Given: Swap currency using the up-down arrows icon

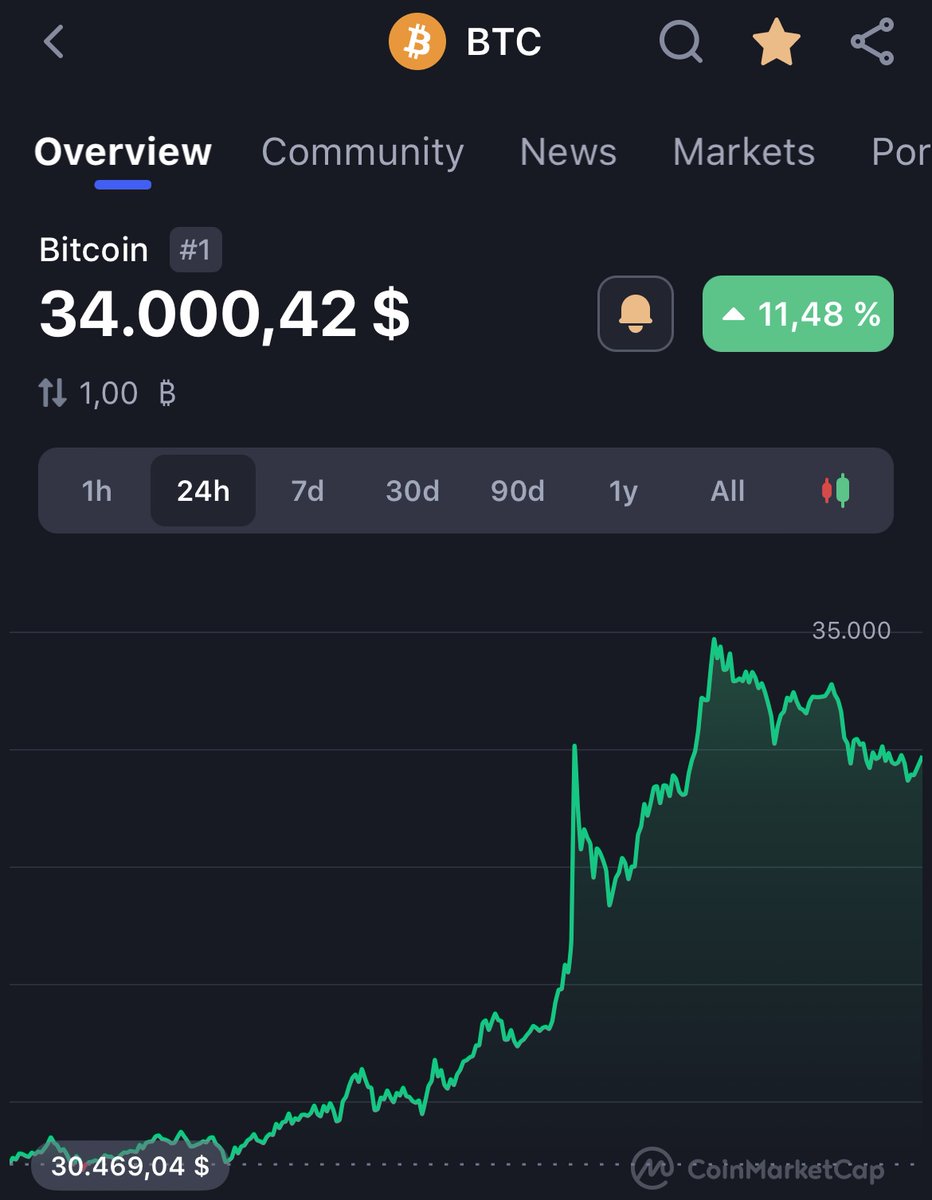Looking at the screenshot, I should click(53, 393).
